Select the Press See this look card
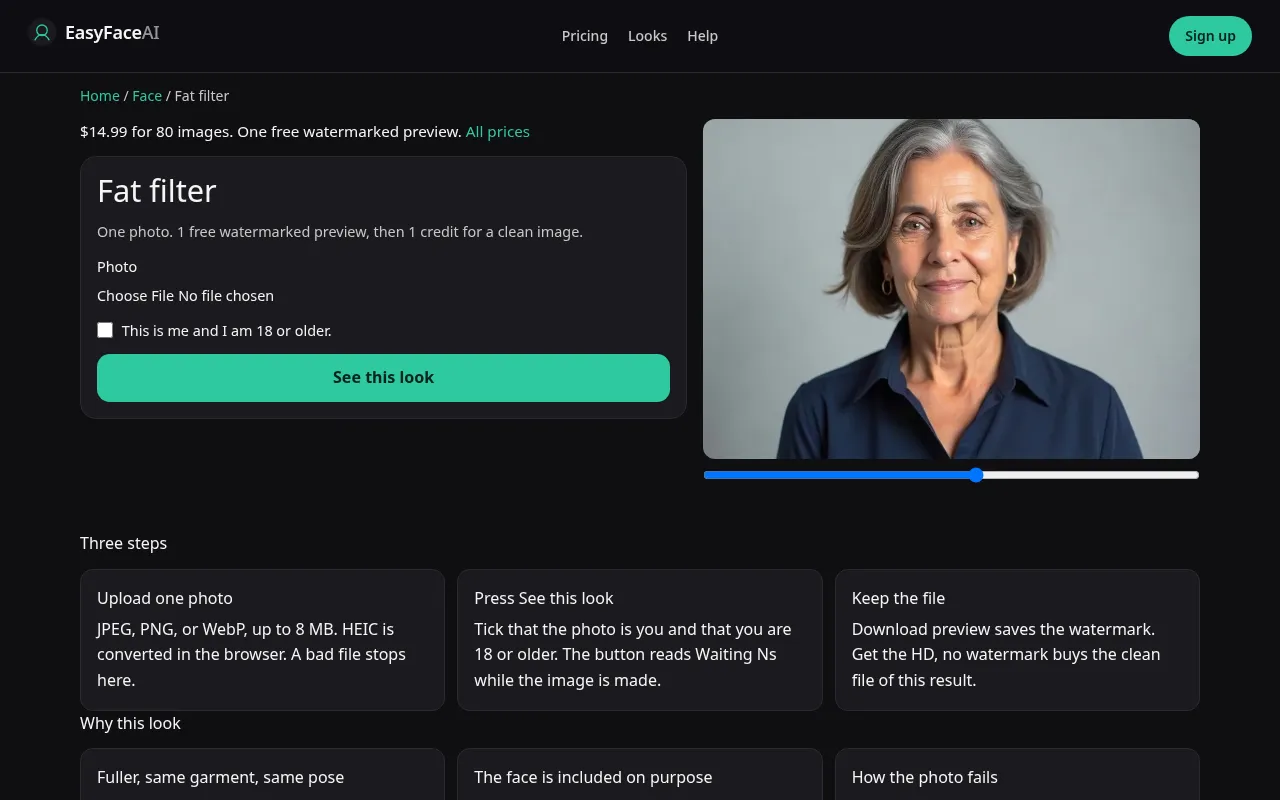This screenshot has height=800, width=1280. point(640,640)
